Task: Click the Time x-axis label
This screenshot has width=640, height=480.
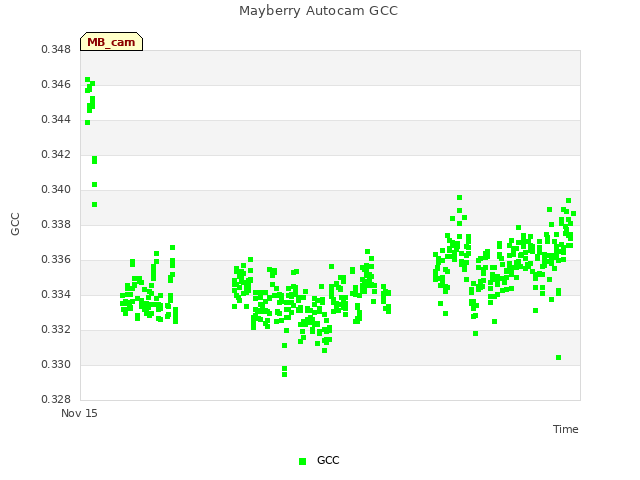Action: pyautogui.click(x=565, y=429)
